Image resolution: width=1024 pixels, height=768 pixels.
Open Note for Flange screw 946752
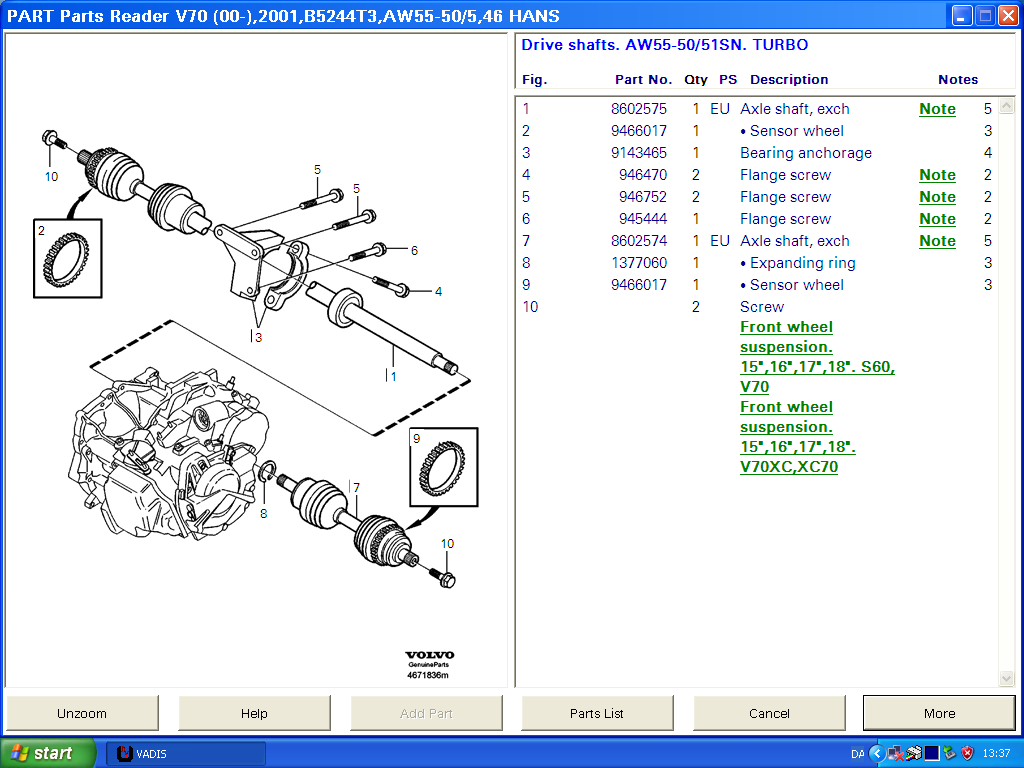pyautogui.click(x=937, y=197)
